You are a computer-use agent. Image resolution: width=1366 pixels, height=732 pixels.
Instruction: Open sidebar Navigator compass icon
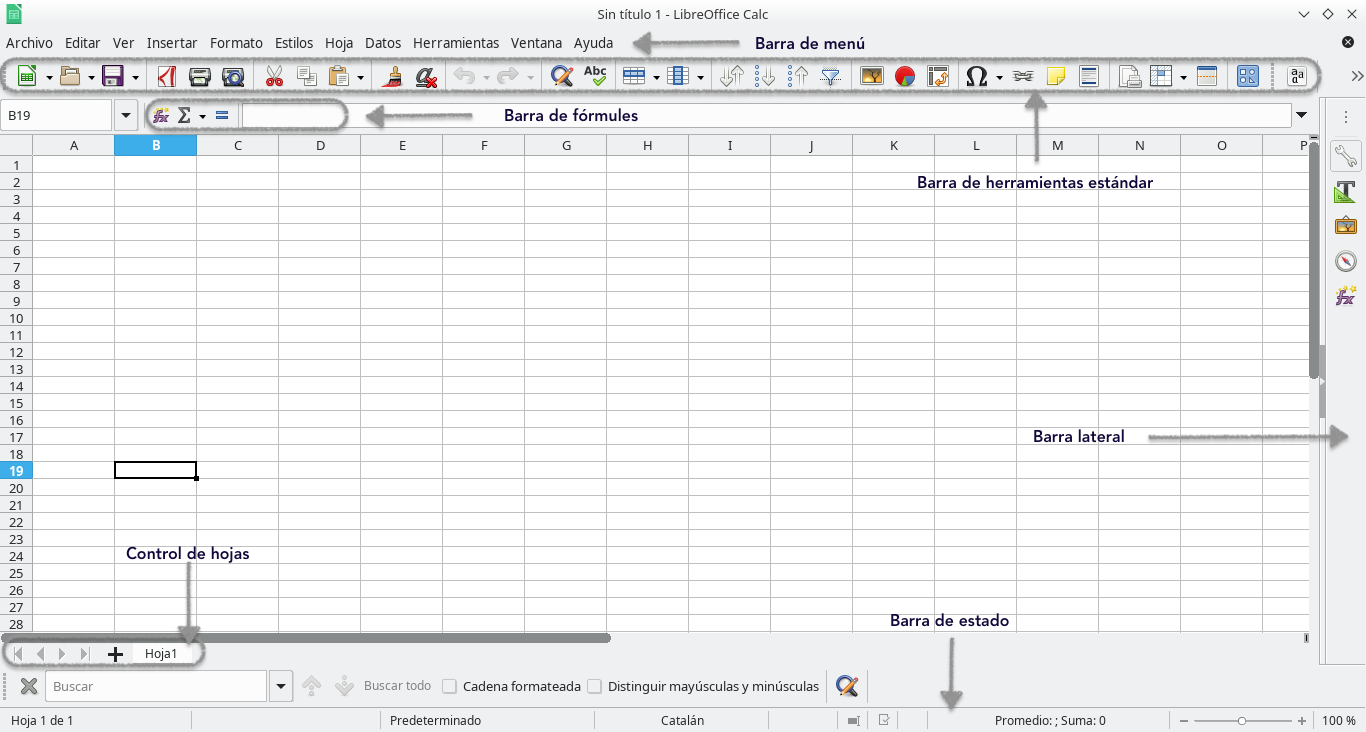(1346, 262)
